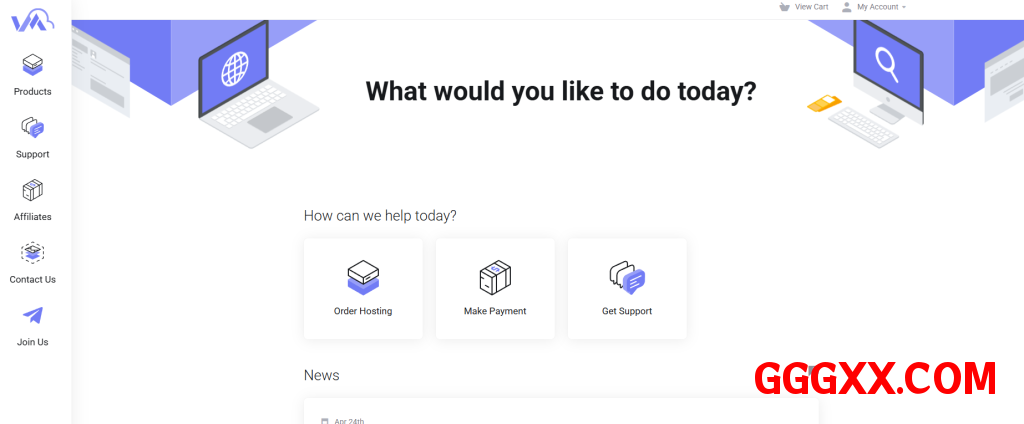Expand the My Account dropdown arrow
The height and width of the screenshot is (424, 1024).
904,7
